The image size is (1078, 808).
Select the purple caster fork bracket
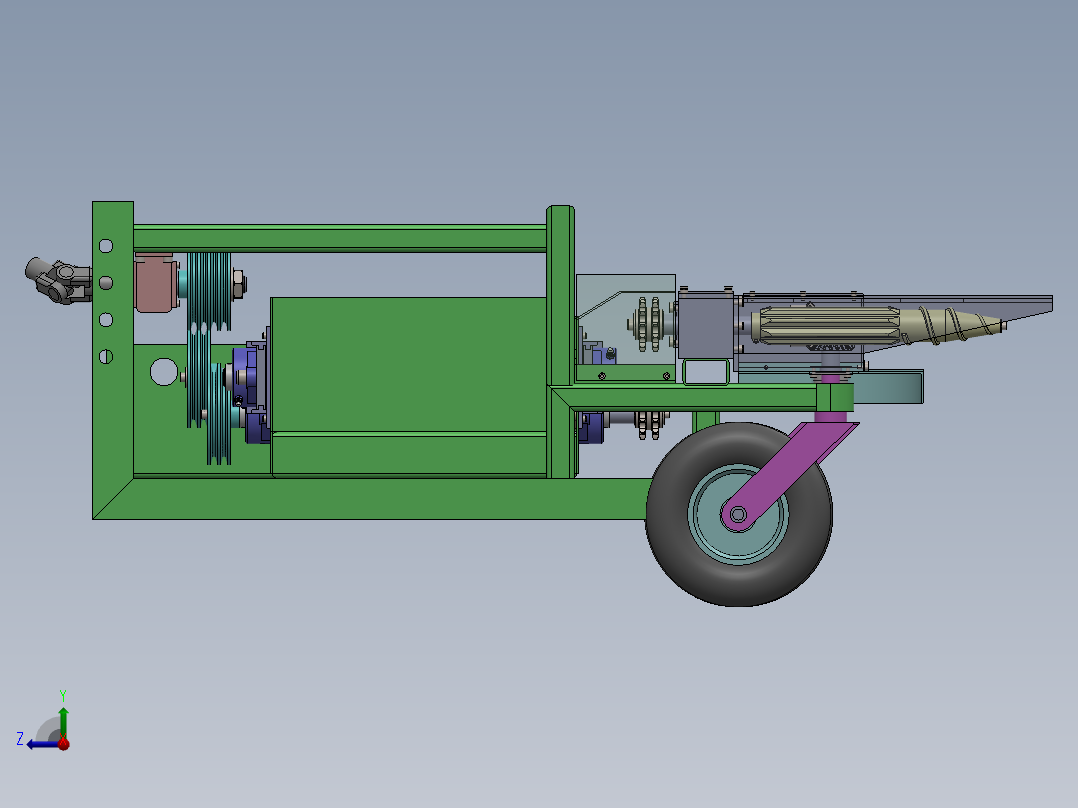[x=791, y=474]
